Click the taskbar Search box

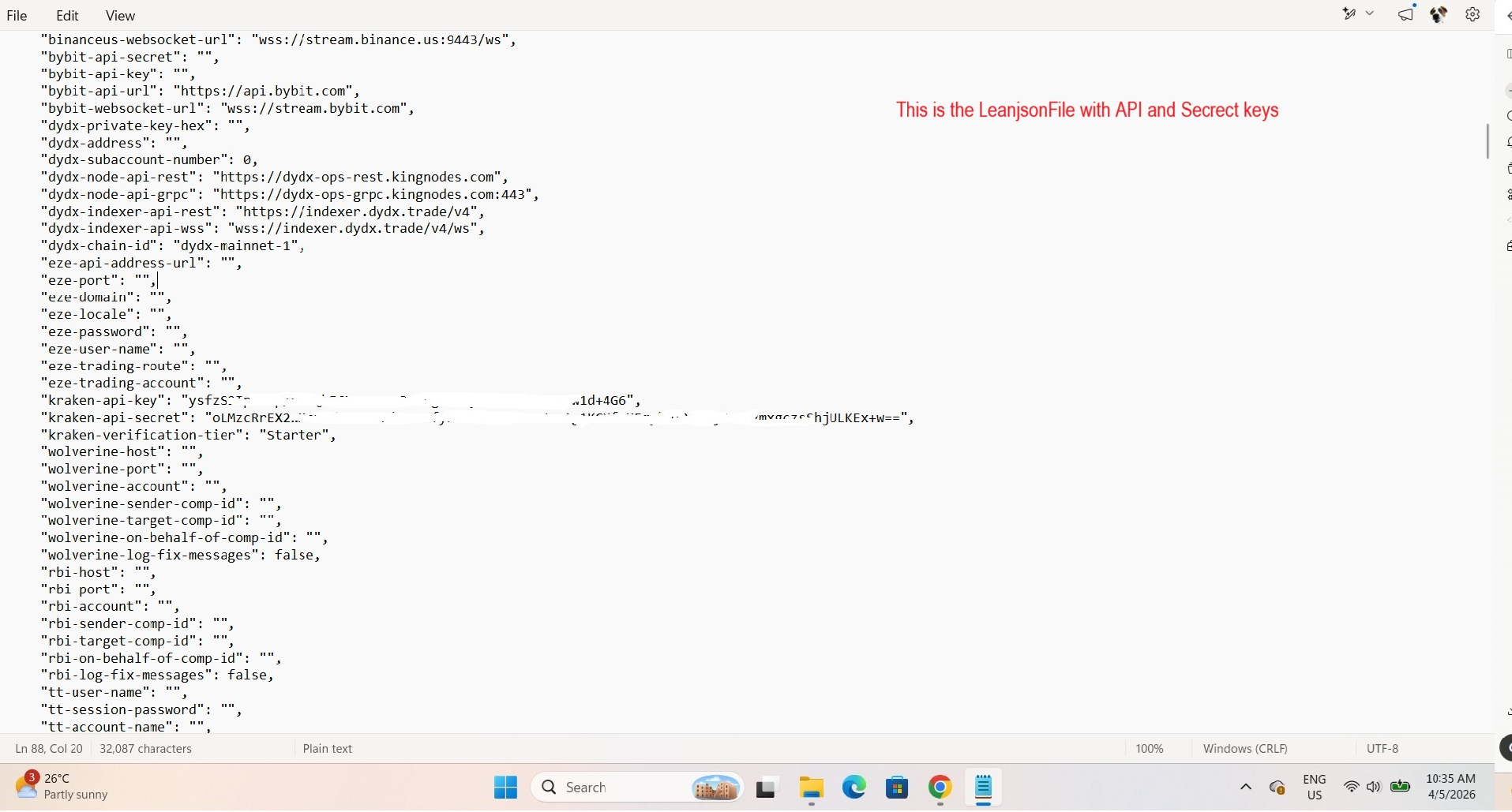coord(638,788)
